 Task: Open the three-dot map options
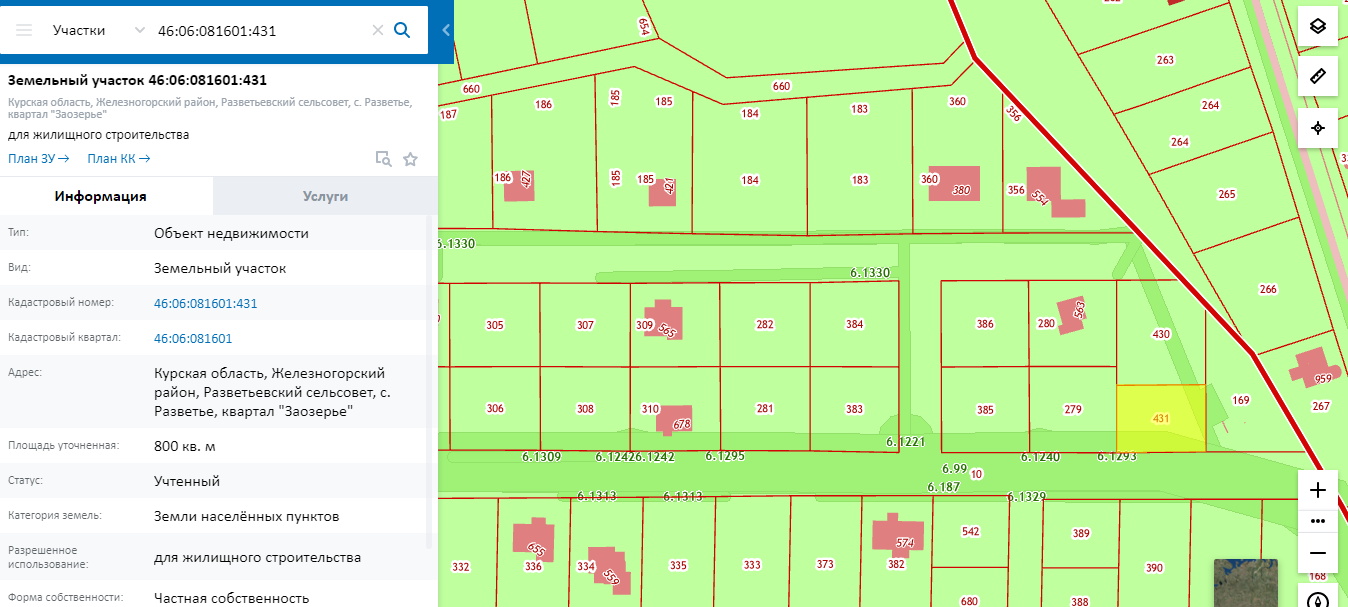(x=1318, y=521)
